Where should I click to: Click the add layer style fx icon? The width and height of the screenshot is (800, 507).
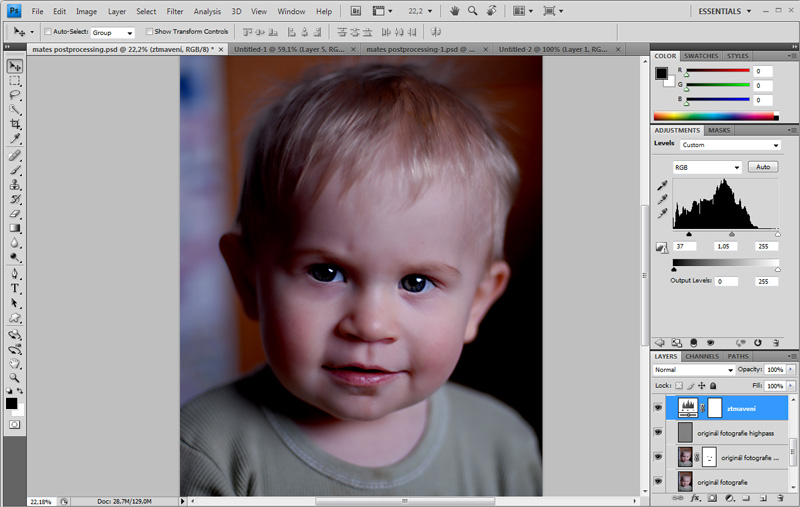(x=694, y=497)
